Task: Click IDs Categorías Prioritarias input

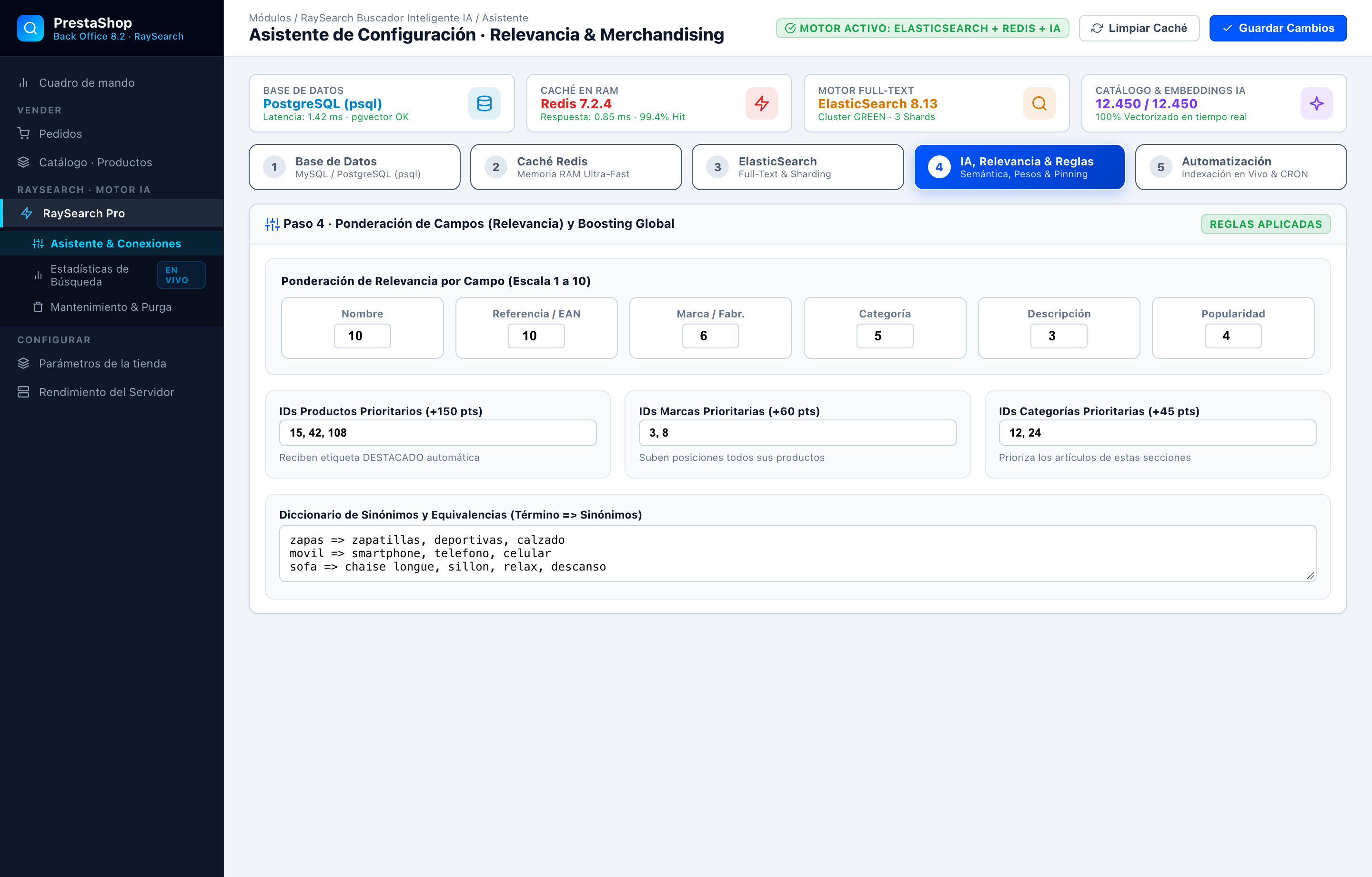Action: [1157, 433]
